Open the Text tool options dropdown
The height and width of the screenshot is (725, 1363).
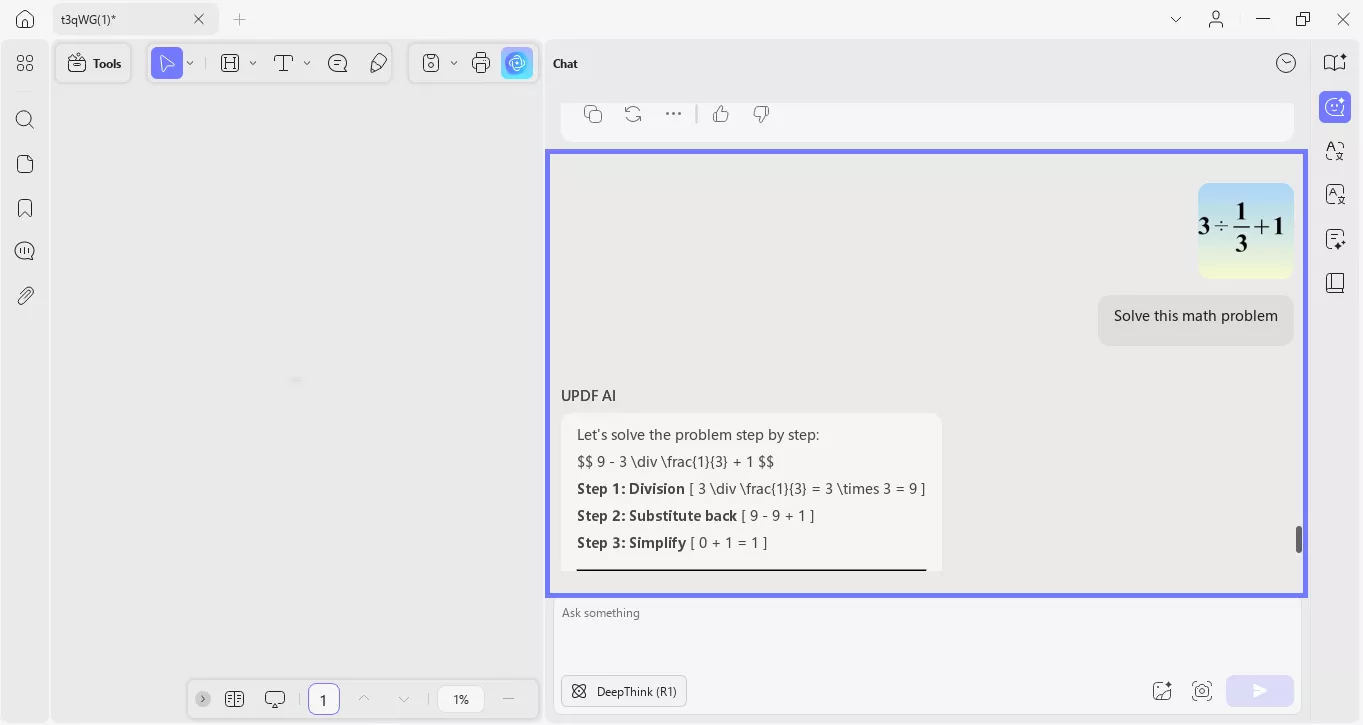tap(307, 62)
